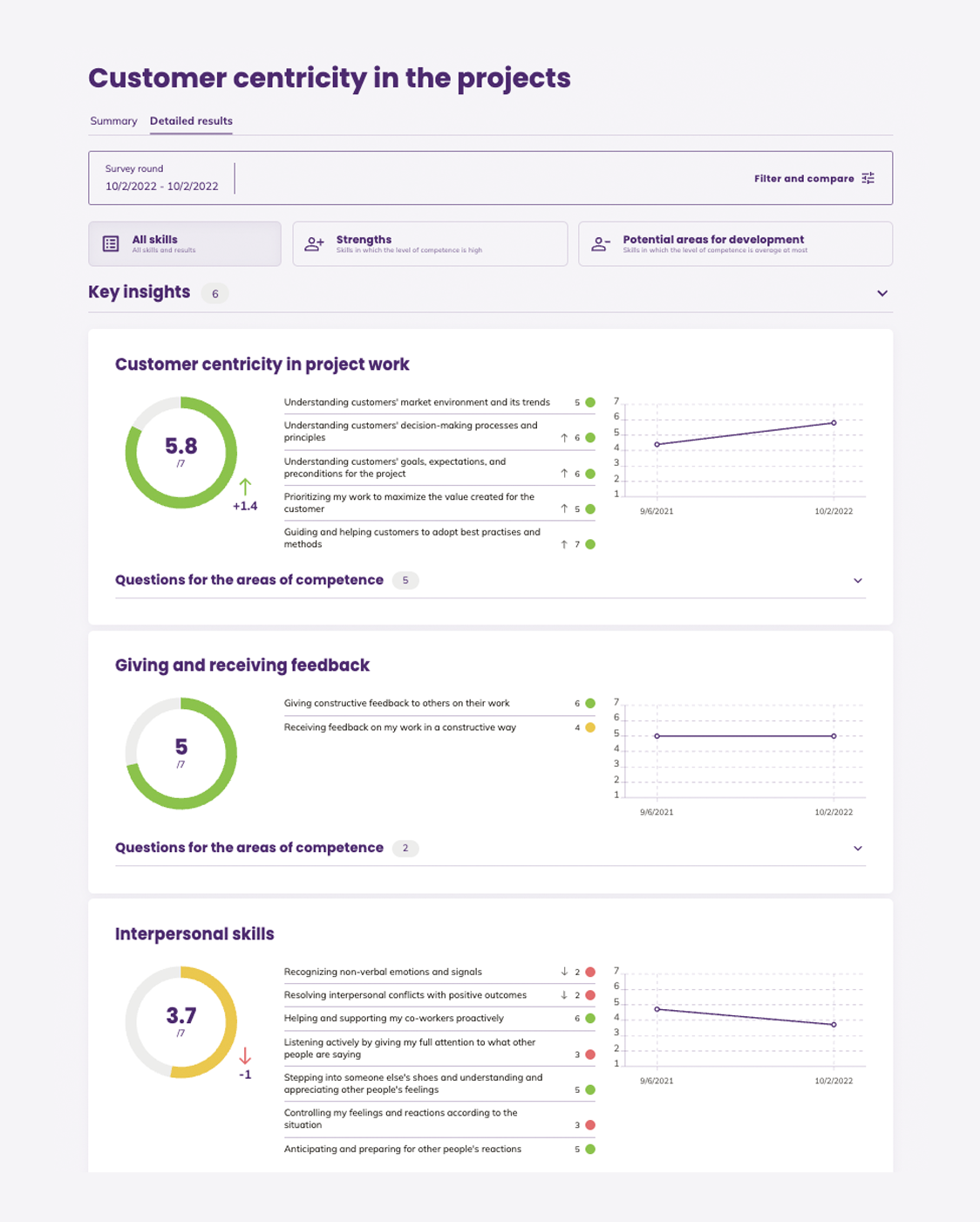Click the 'Interpersonal skills' section heading
980x1222 pixels.
[194, 934]
